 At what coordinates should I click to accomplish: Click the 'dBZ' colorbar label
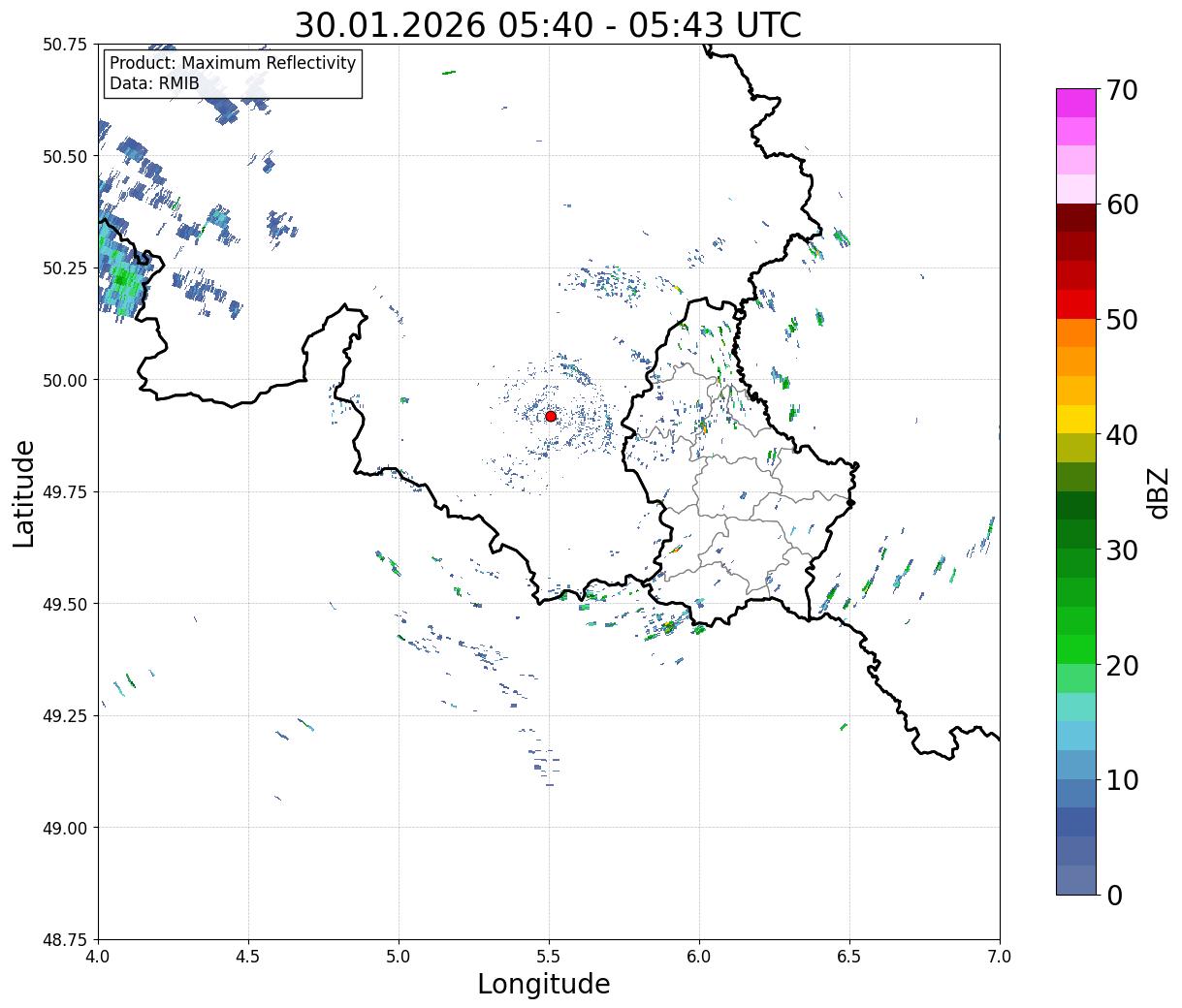1159,492
